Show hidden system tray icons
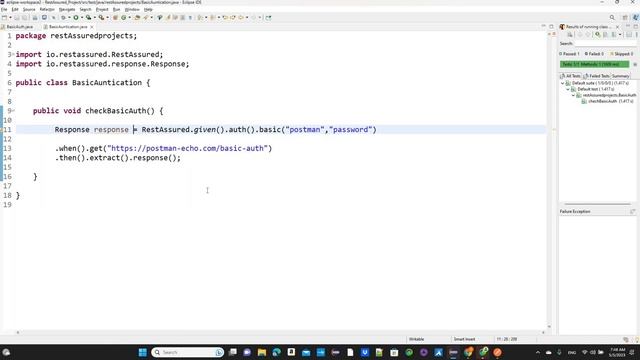640x360 pixels. [538, 352]
